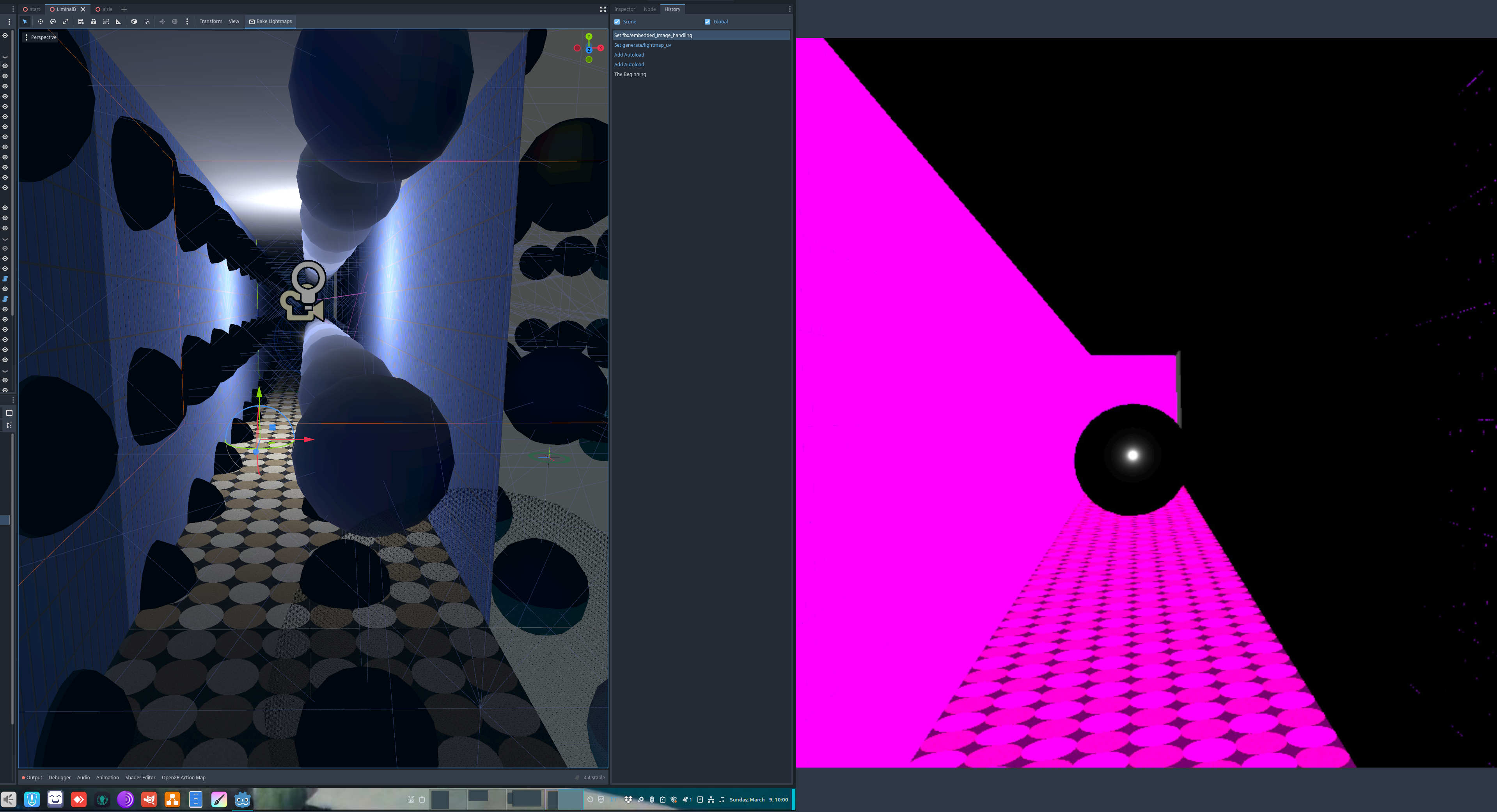Lock the selected node with padlock icon
The height and width of the screenshot is (812, 1497).
[93, 21]
